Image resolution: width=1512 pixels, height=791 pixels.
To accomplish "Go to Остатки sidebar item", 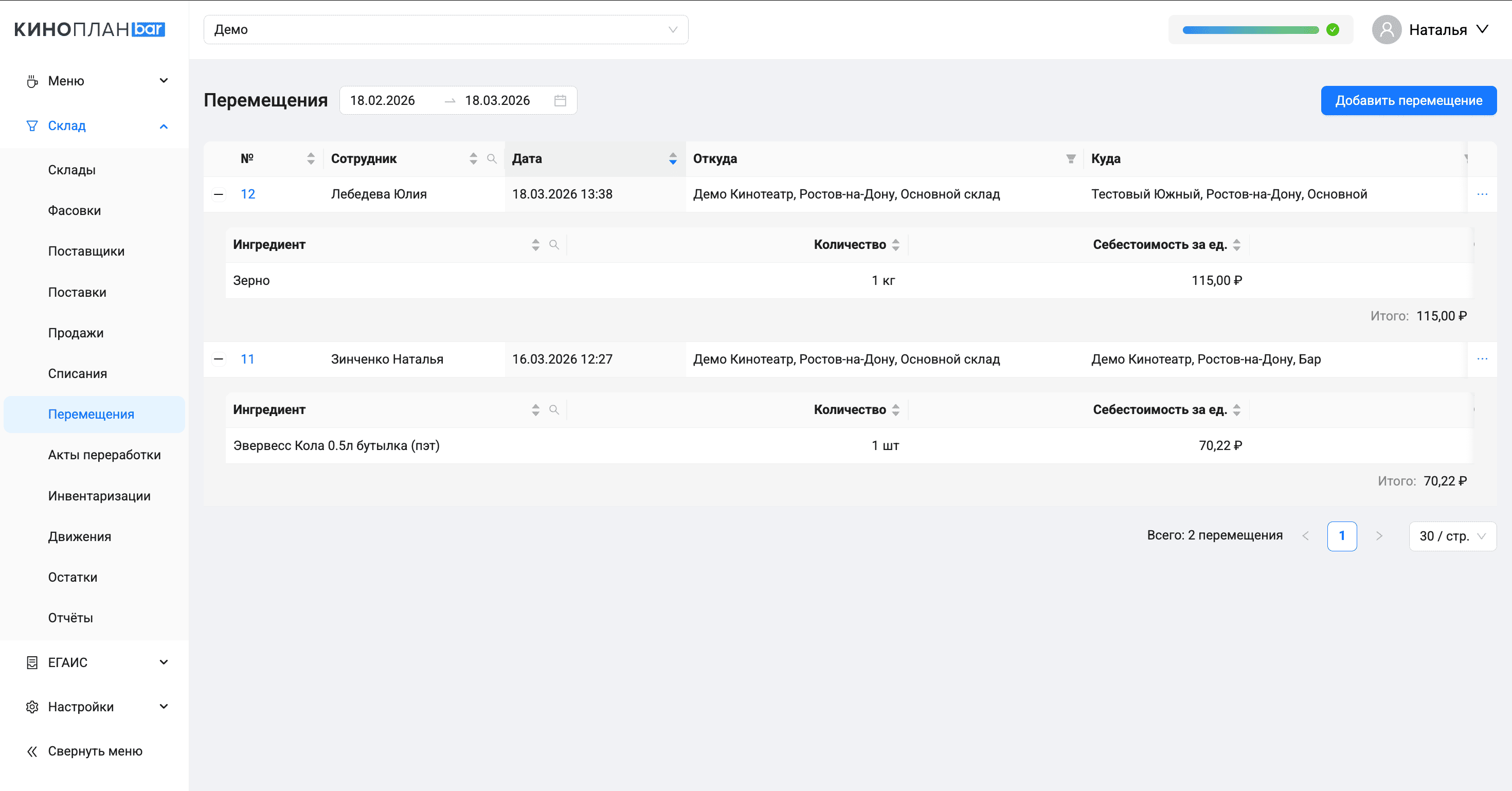I will point(73,577).
